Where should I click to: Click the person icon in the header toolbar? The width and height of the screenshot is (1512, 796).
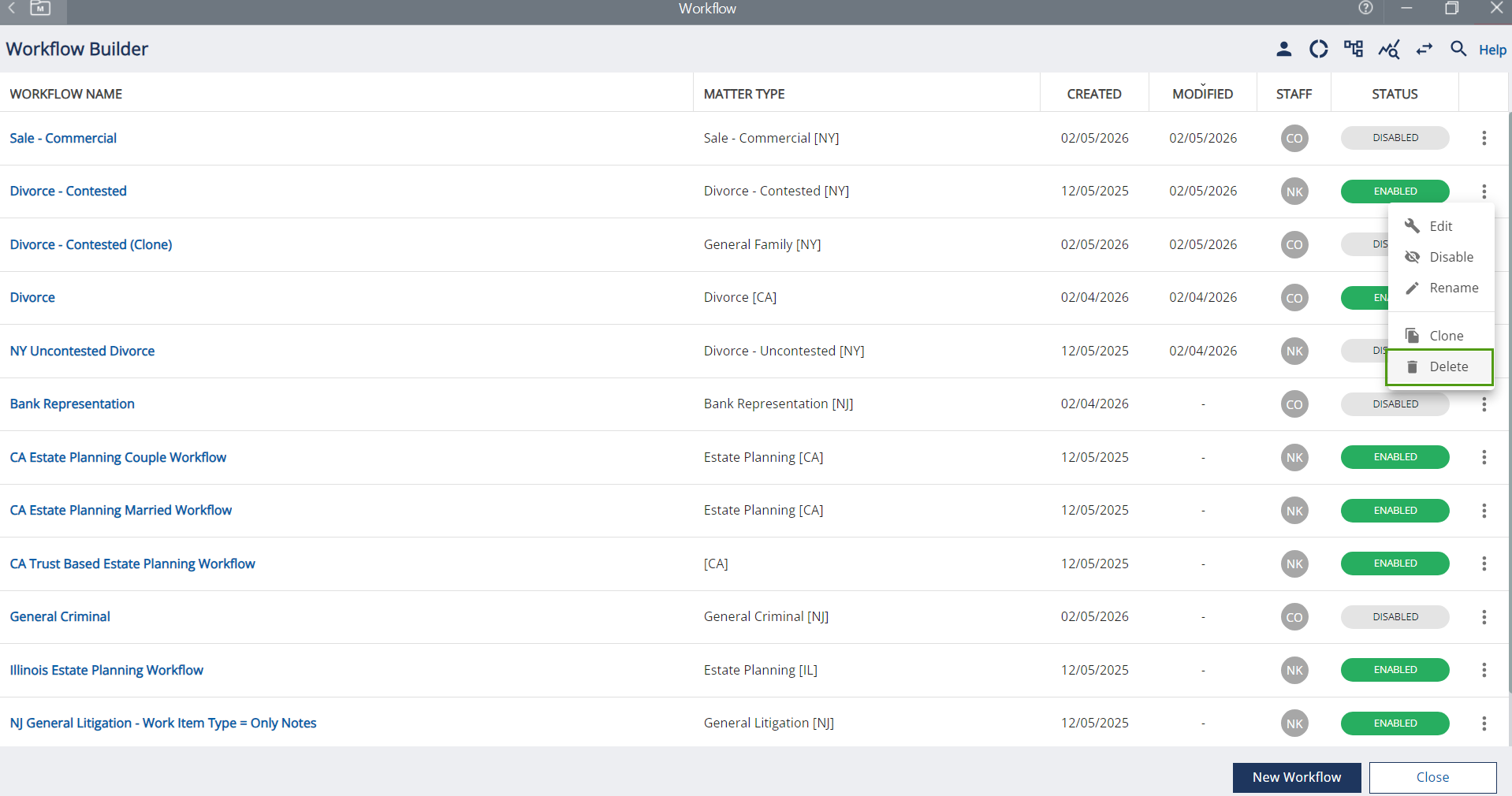[1283, 50]
